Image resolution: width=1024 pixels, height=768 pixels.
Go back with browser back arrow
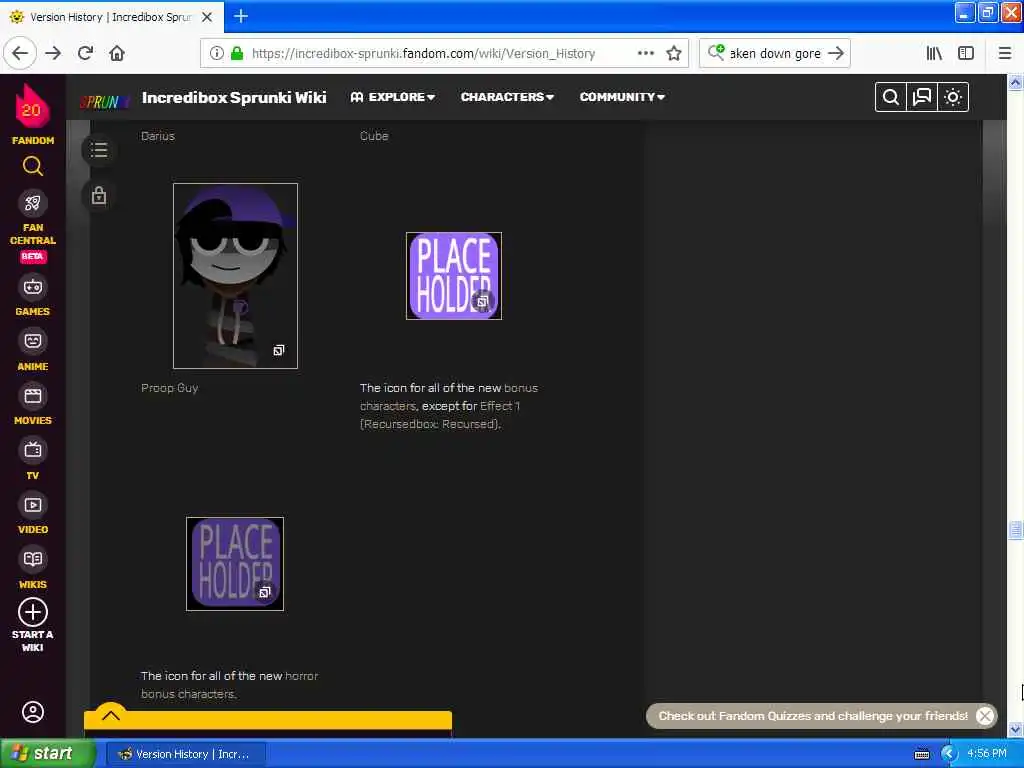pos(20,53)
